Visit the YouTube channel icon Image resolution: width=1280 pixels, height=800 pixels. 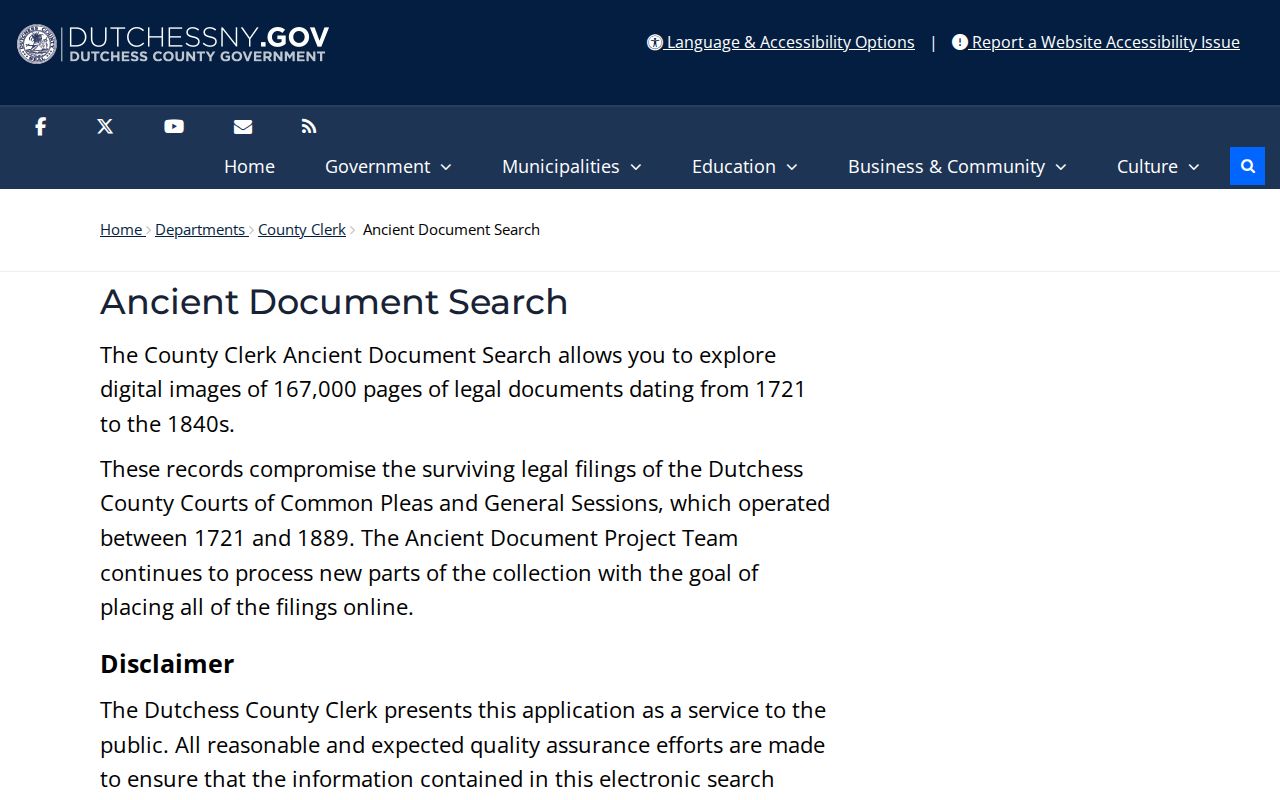pyautogui.click(x=174, y=126)
